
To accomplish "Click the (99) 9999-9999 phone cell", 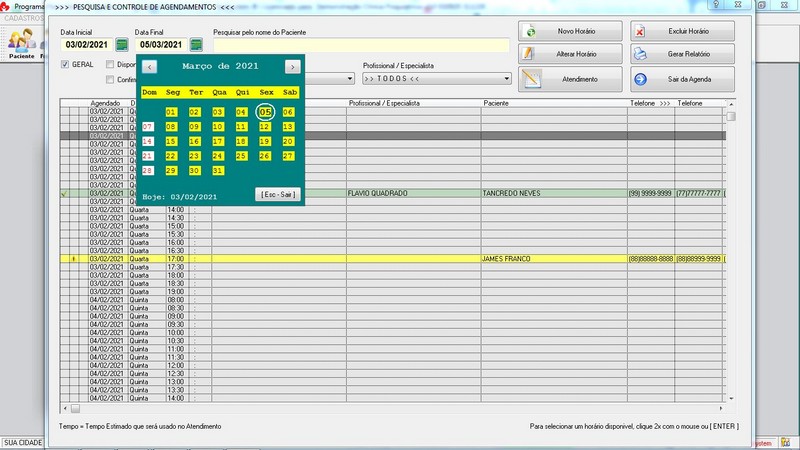I will [x=651, y=193].
